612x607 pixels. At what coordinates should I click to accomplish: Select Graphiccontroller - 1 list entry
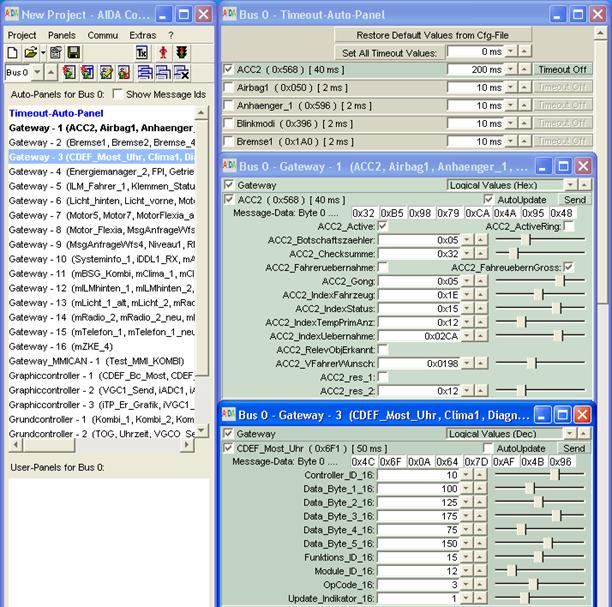click(x=101, y=376)
